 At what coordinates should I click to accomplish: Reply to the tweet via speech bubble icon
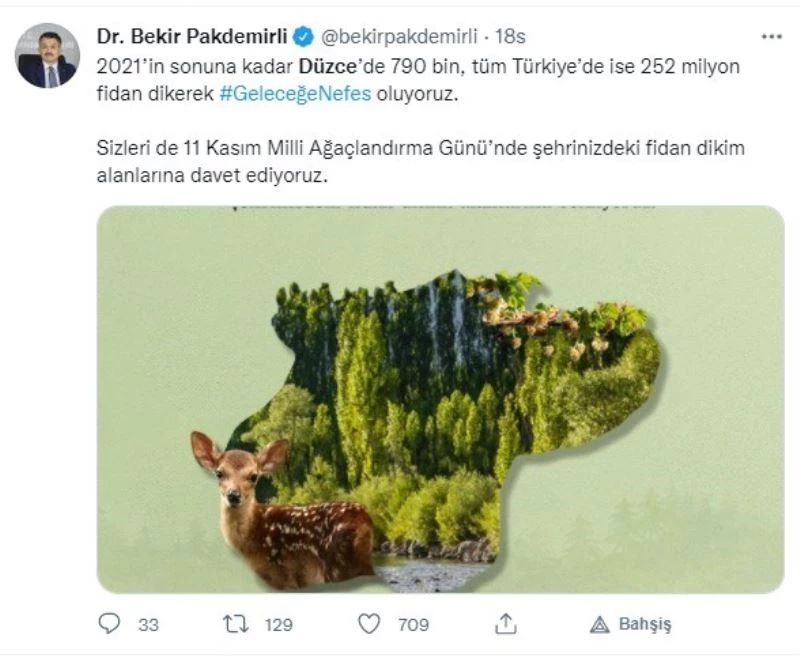tap(111, 622)
